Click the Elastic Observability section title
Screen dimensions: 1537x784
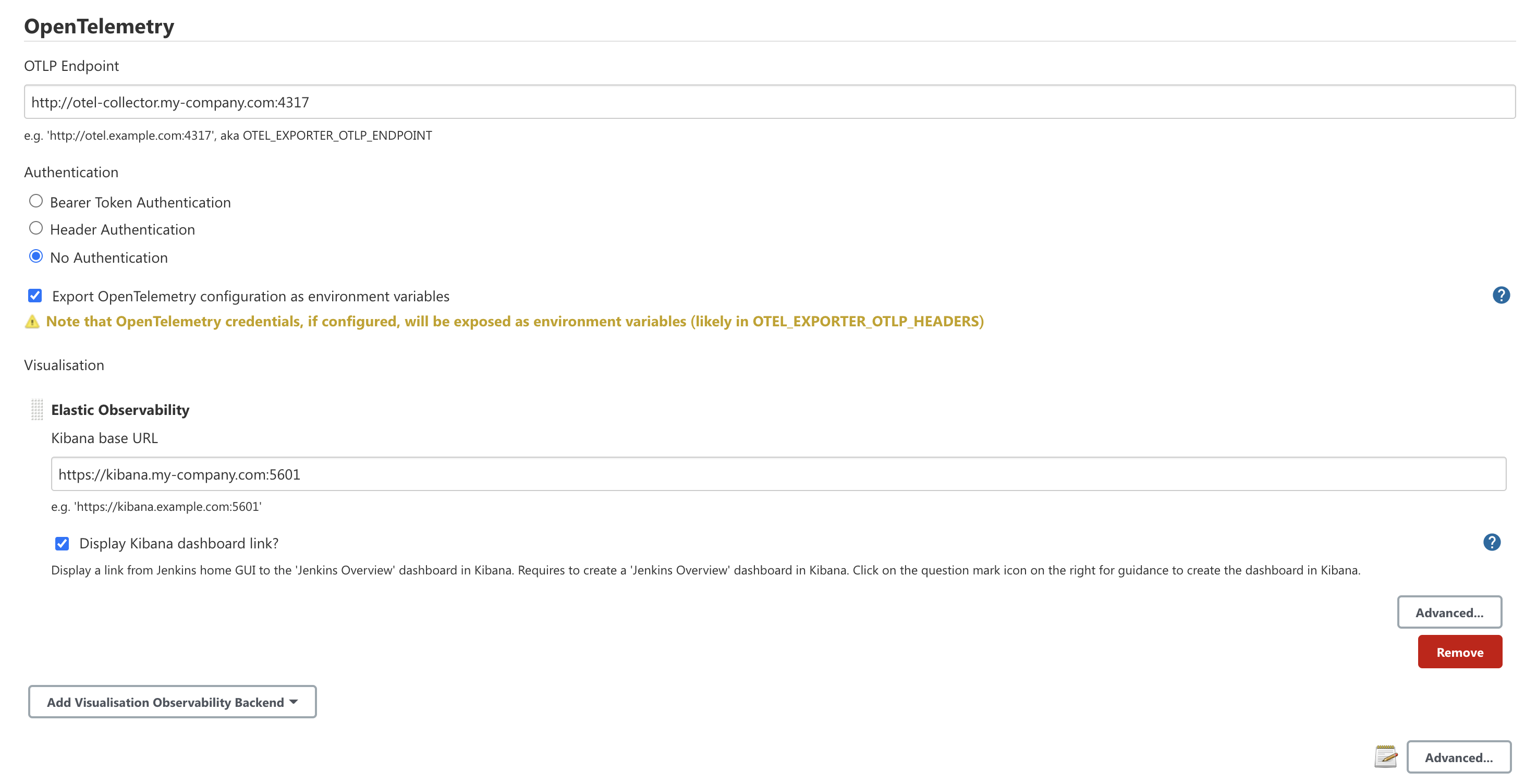(x=120, y=410)
